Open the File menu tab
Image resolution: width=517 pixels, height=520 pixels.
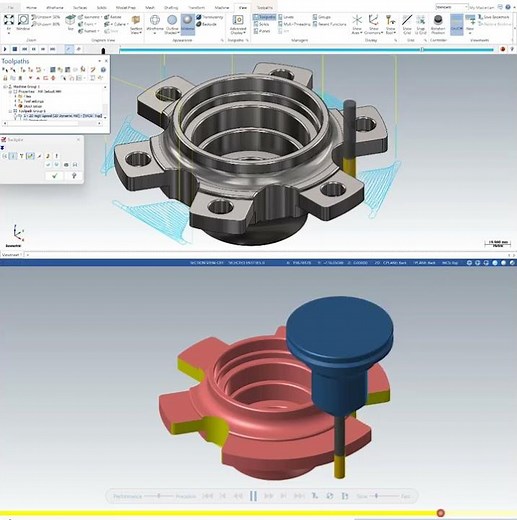11,7
